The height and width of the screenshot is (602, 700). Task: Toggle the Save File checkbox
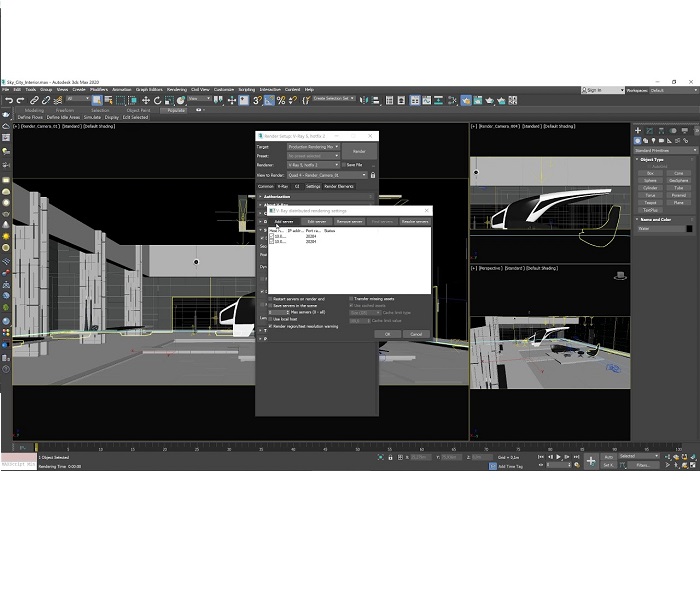coord(344,165)
